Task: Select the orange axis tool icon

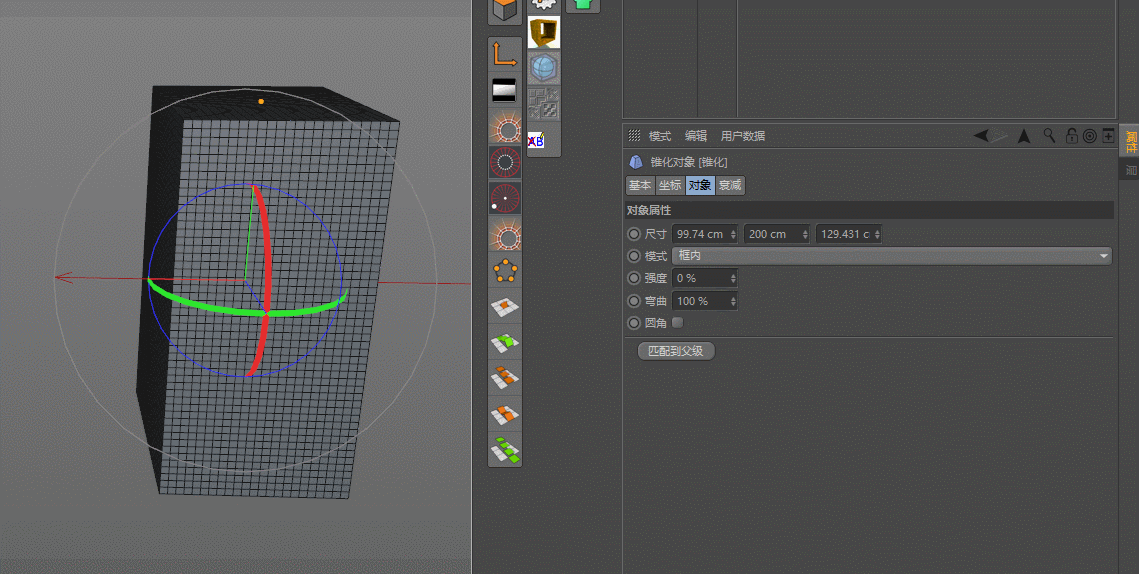Action: point(504,54)
